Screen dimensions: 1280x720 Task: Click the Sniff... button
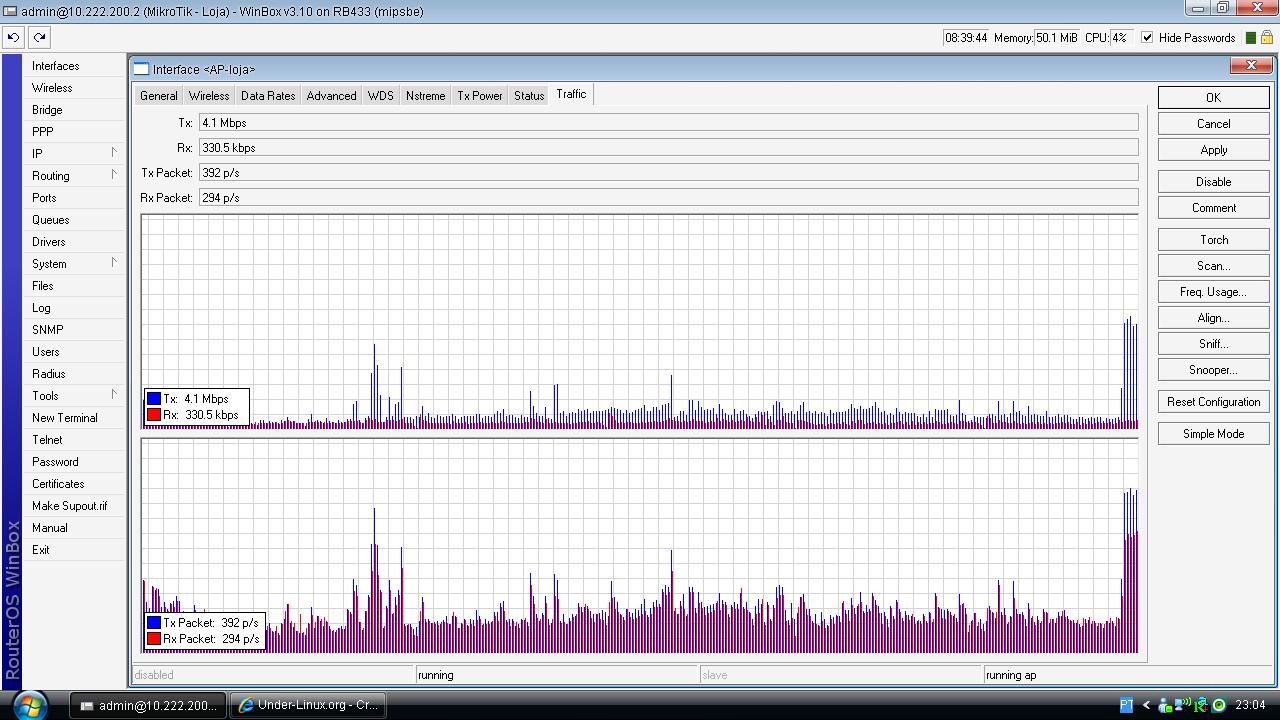click(x=1213, y=344)
